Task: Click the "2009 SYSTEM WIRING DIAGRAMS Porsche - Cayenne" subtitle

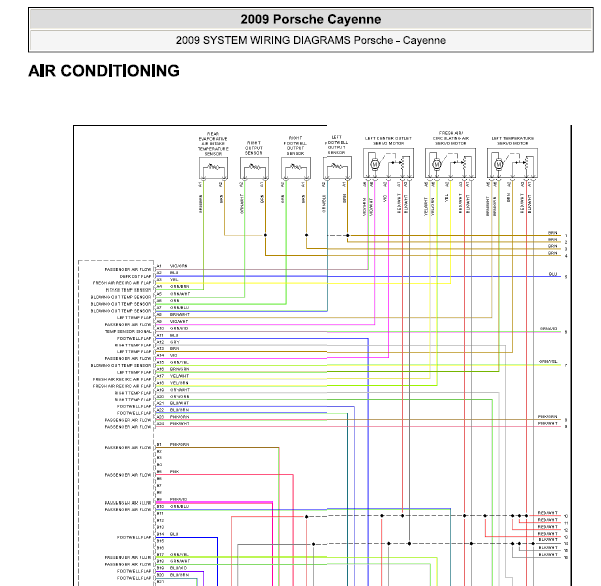Action: (311, 40)
